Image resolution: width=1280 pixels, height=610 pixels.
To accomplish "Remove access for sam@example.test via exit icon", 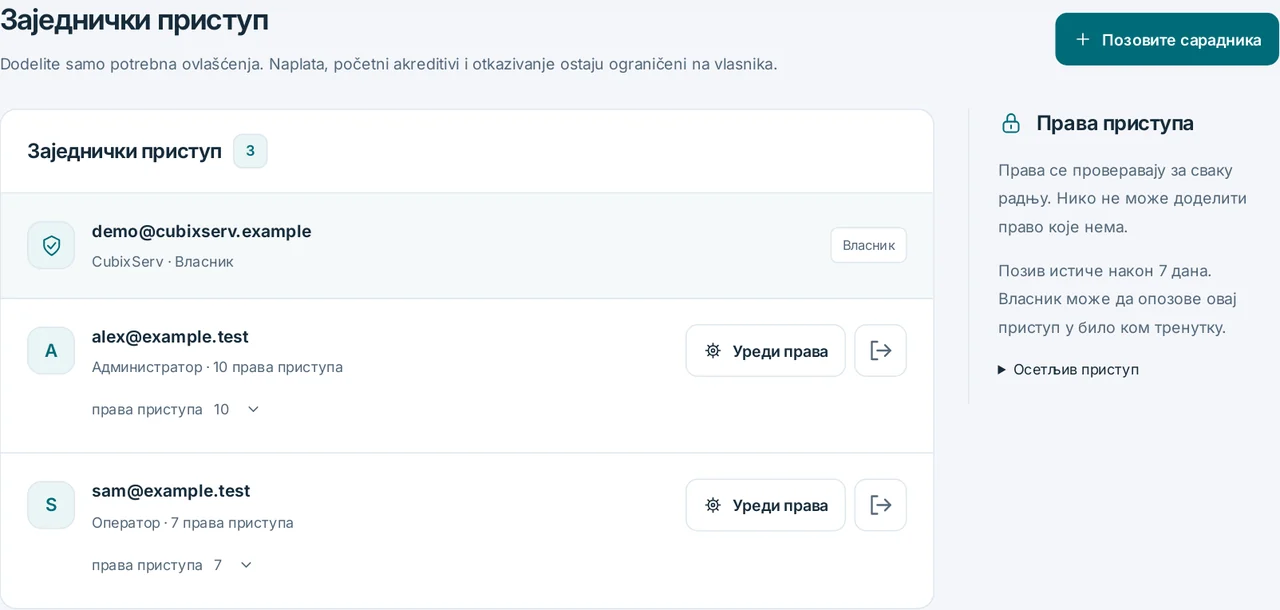I will point(880,505).
